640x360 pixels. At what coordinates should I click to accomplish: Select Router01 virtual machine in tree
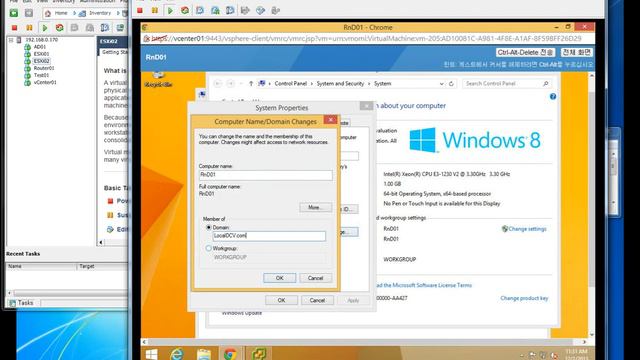[x=44, y=68]
